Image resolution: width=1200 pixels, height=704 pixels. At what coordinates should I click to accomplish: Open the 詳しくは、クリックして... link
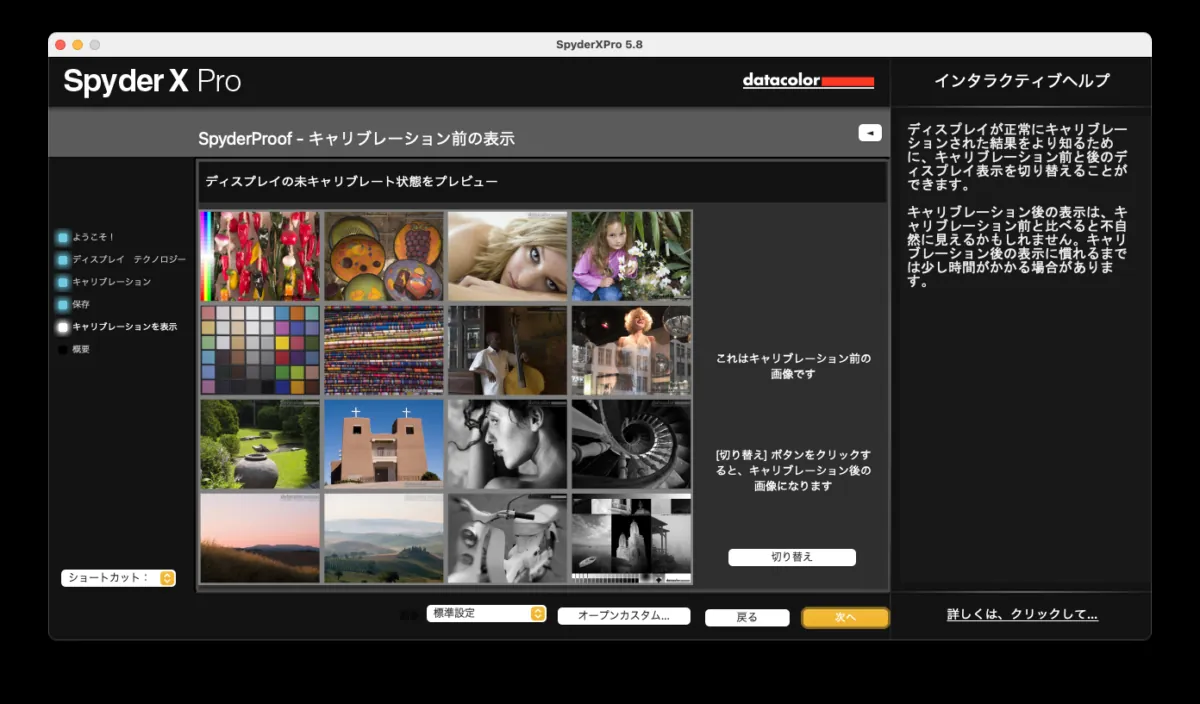click(x=1021, y=614)
